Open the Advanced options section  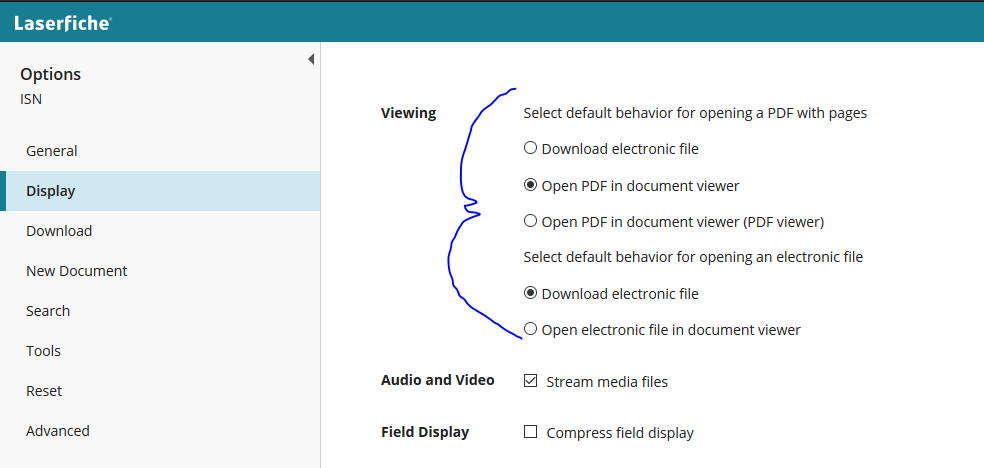pyautogui.click(x=160, y=431)
